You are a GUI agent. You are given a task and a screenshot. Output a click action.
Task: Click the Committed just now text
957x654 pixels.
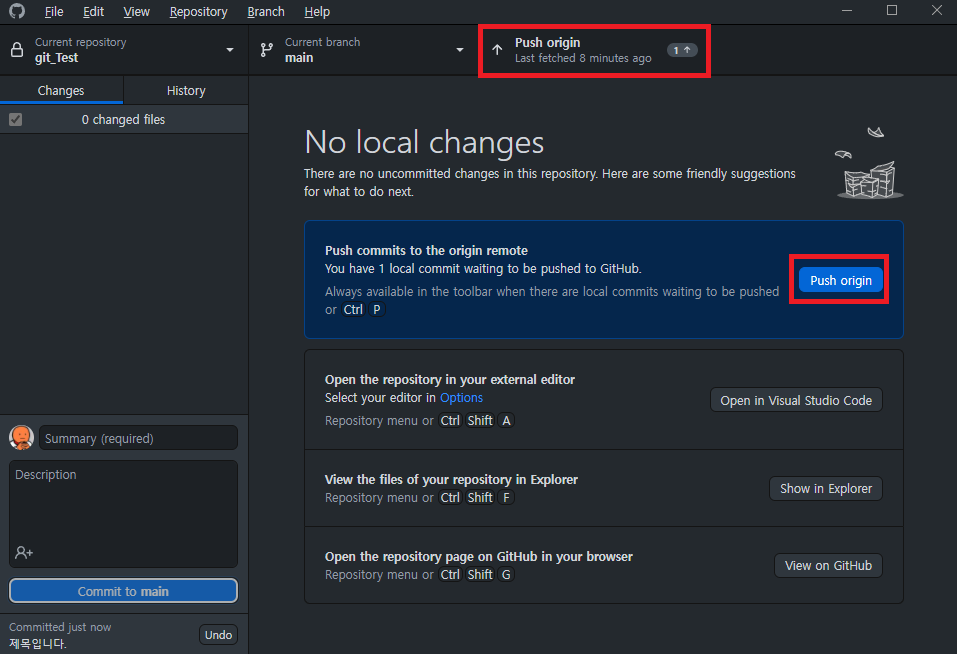[x=60, y=627]
